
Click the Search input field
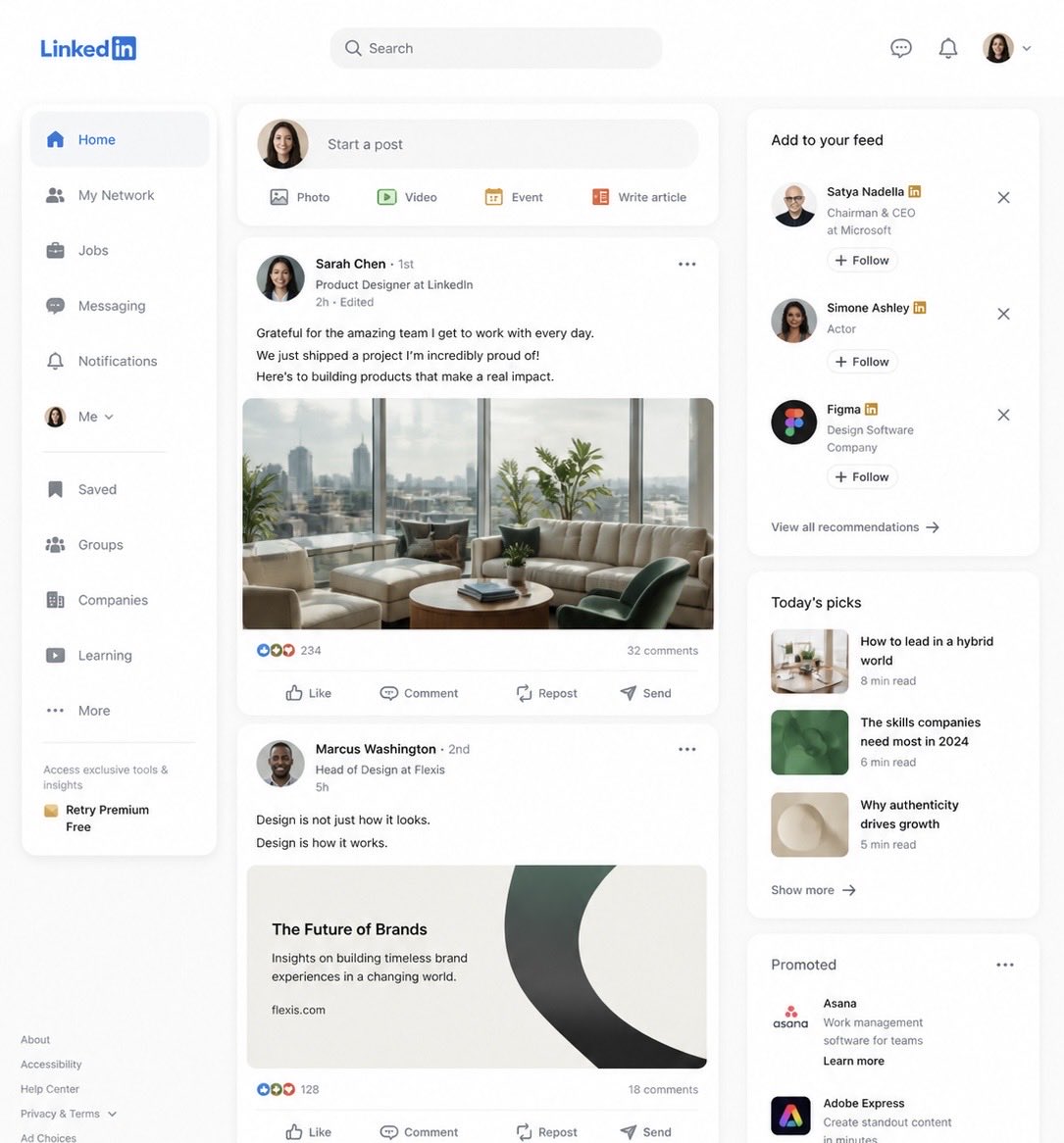click(x=496, y=48)
